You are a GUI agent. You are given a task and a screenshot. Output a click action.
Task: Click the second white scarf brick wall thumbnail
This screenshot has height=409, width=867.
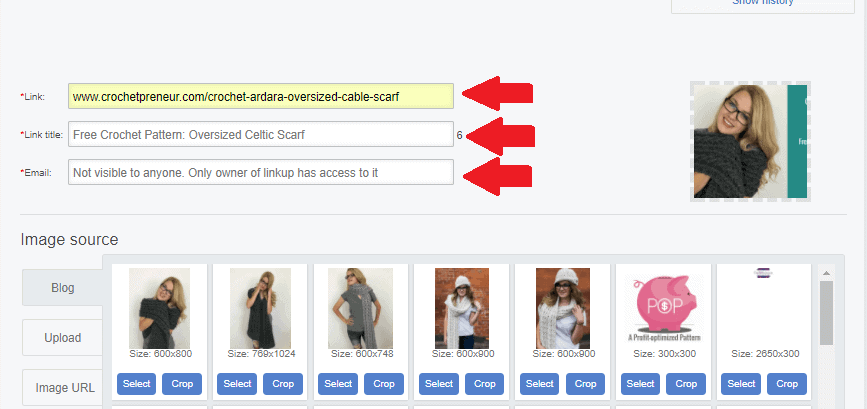[x=563, y=308]
